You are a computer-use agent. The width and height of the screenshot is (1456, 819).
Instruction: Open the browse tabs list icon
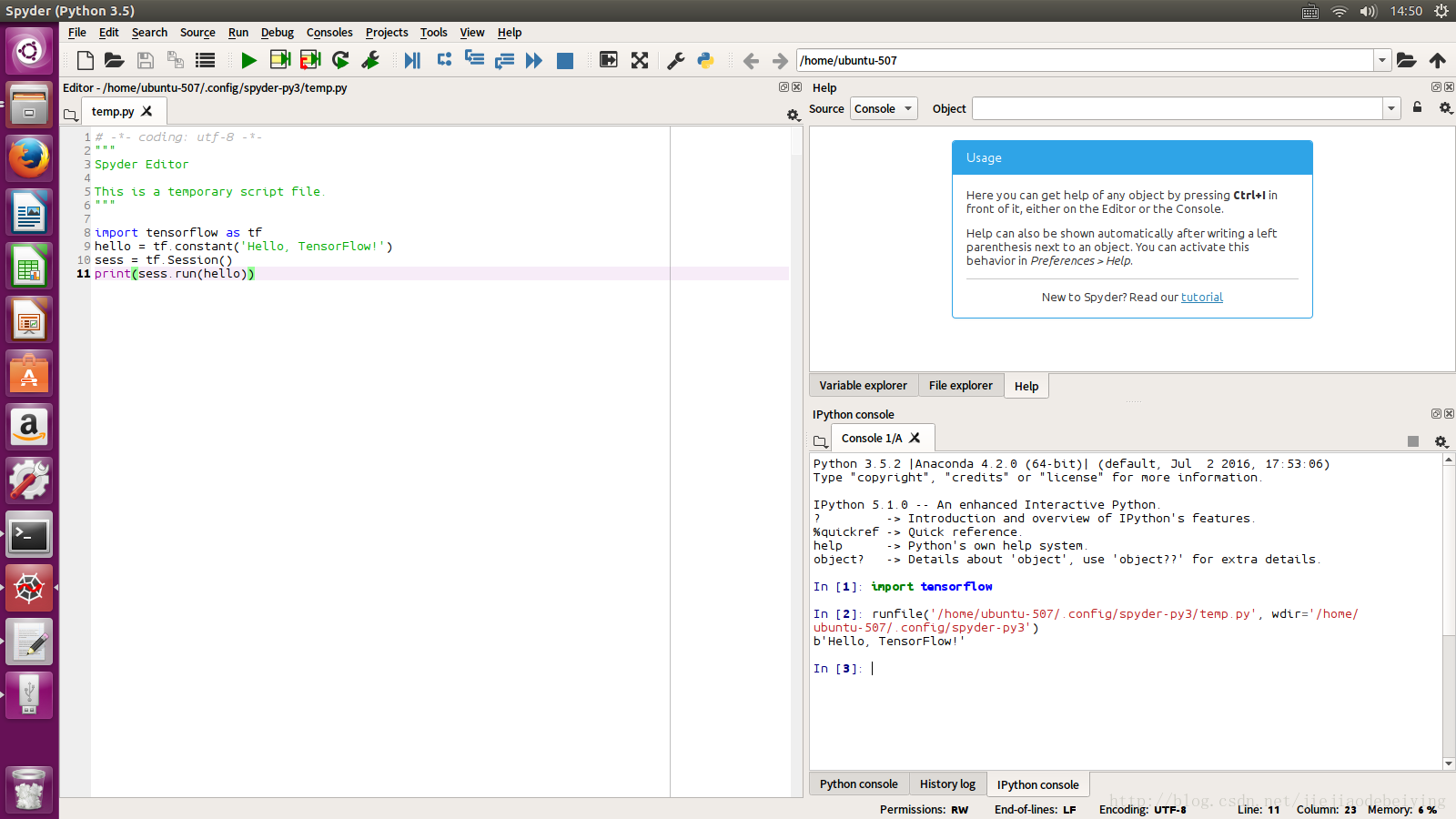click(206, 60)
